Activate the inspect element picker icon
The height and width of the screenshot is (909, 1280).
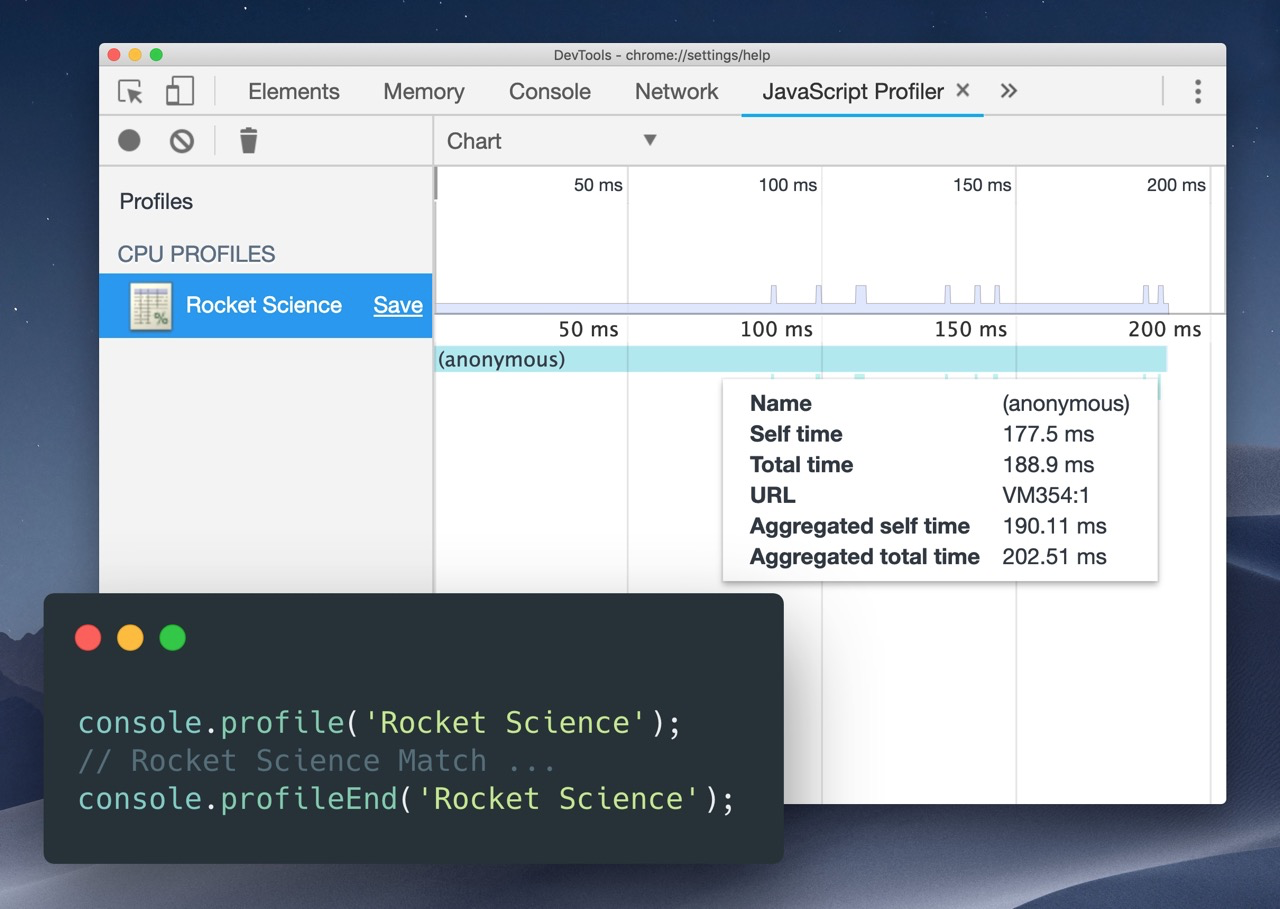pyautogui.click(x=131, y=92)
